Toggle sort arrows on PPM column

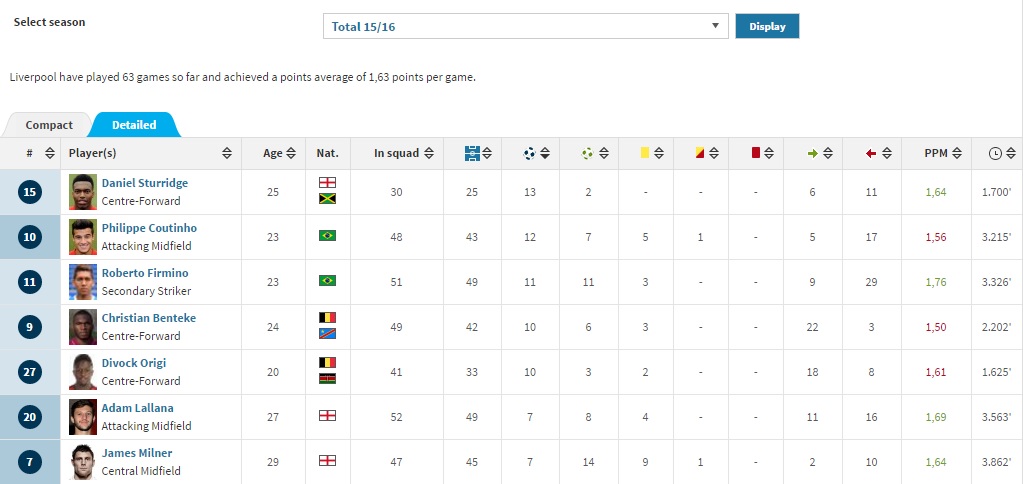tap(956, 154)
